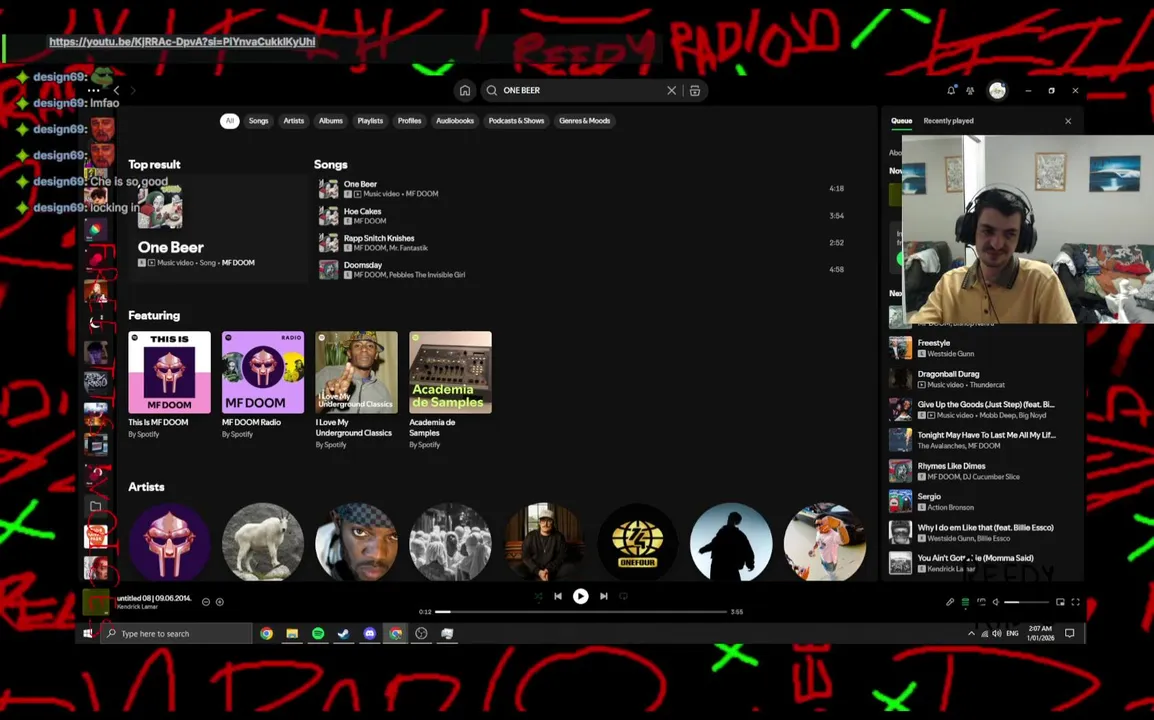Open now playing album art thumbnail
This screenshot has height=720, width=1154.
(96, 602)
